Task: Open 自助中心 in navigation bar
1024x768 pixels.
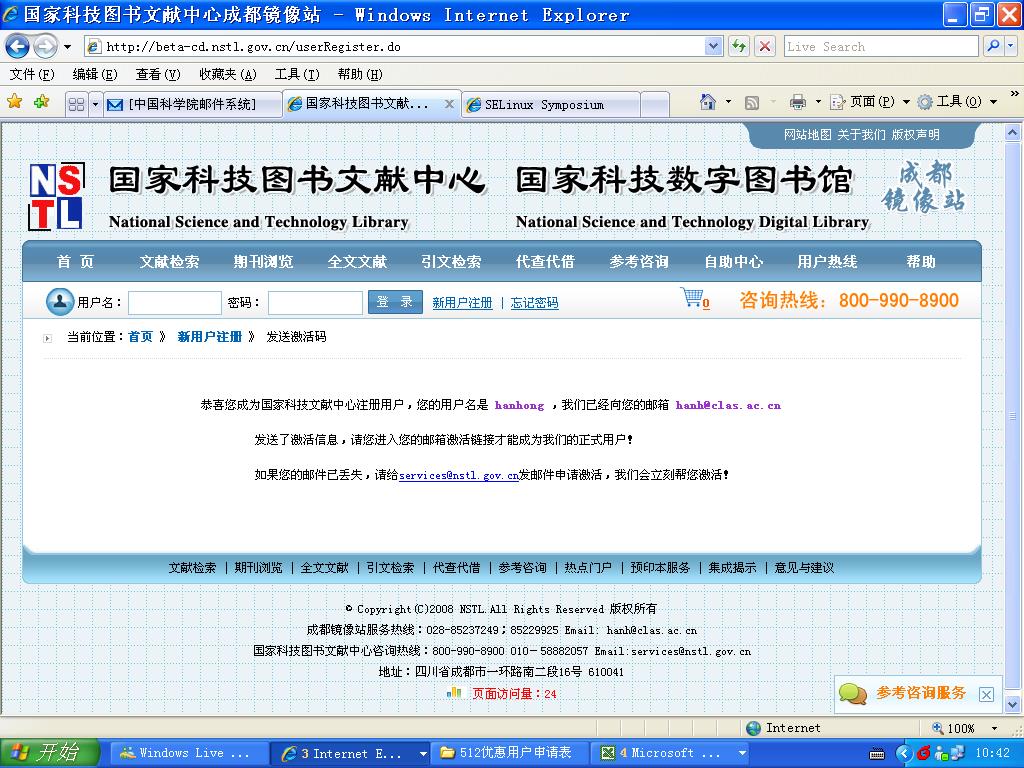Action: pyautogui.click(x=733, y=262)
